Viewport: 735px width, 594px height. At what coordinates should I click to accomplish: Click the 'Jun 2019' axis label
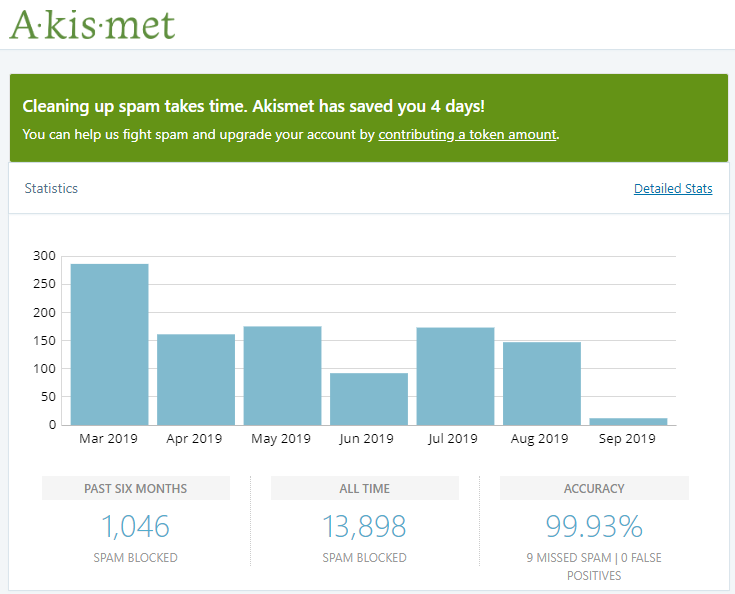(x=367, y=439)
